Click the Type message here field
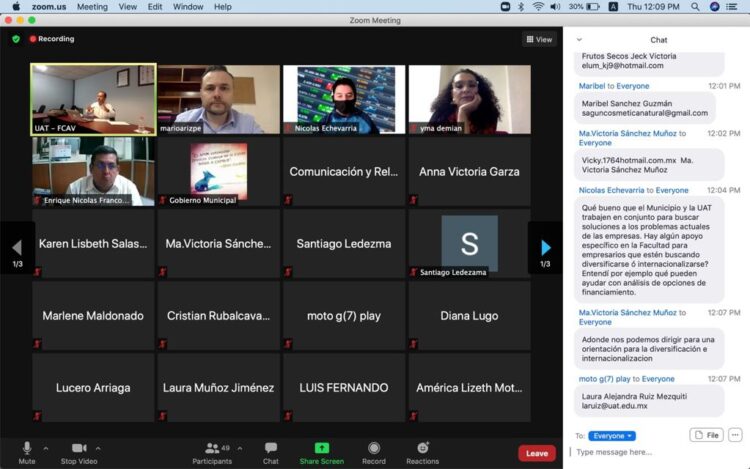 tap(658, 452)
